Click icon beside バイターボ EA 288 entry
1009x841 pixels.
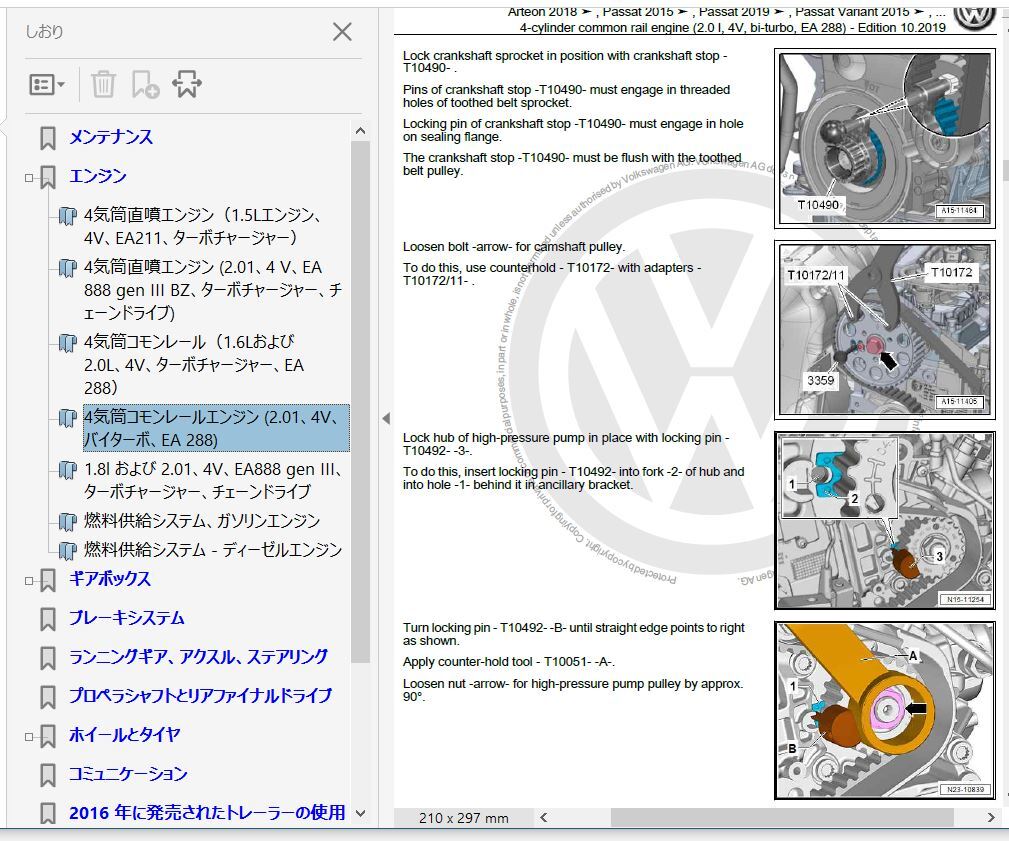pyautogui.click(x=67, y=418)
